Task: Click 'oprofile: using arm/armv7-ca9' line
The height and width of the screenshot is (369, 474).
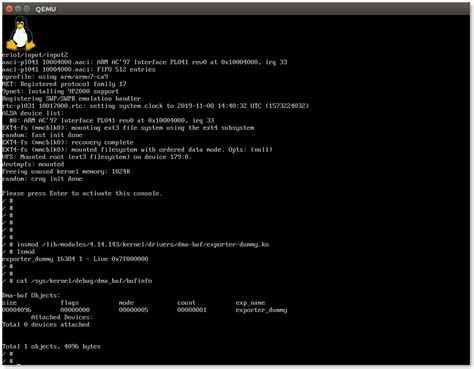Action: pos(55,77)
